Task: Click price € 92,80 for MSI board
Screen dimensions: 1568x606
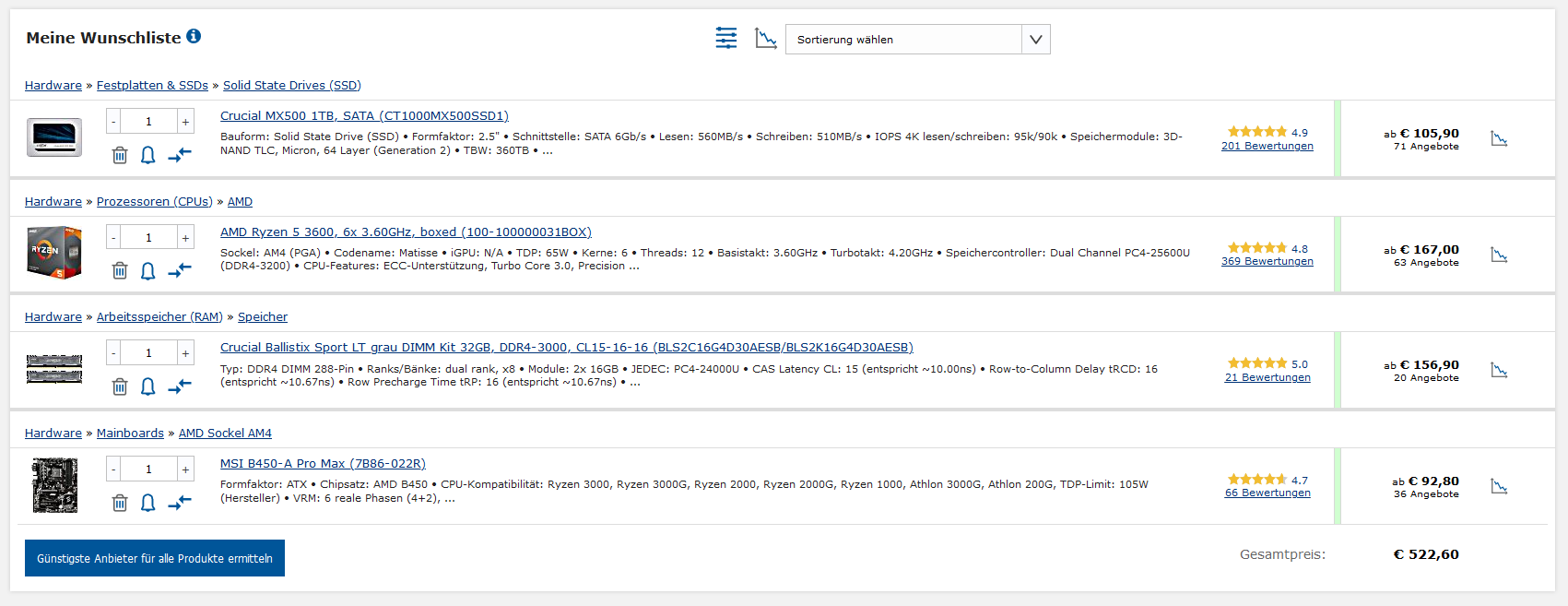Action: point(1433,481)
